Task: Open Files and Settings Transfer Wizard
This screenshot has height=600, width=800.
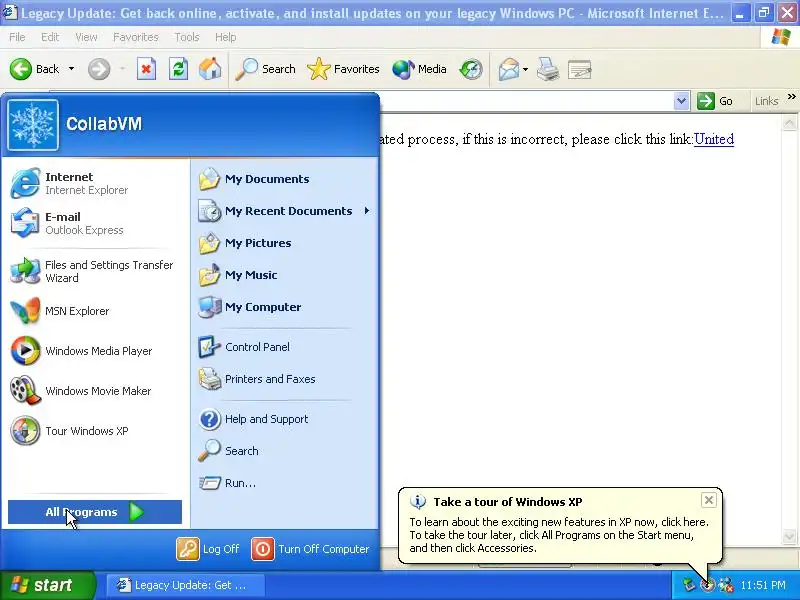Action: pos(95,271)
